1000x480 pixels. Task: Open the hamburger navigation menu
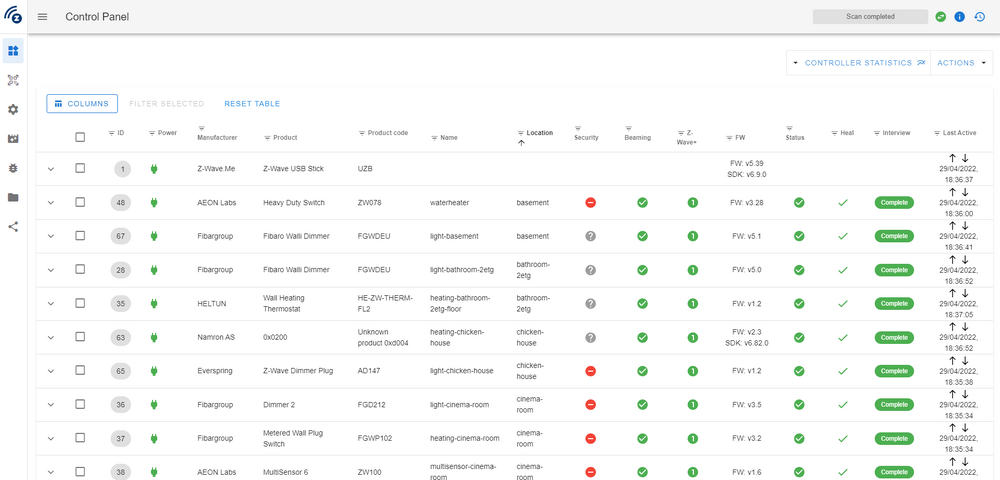click(42, 17)
